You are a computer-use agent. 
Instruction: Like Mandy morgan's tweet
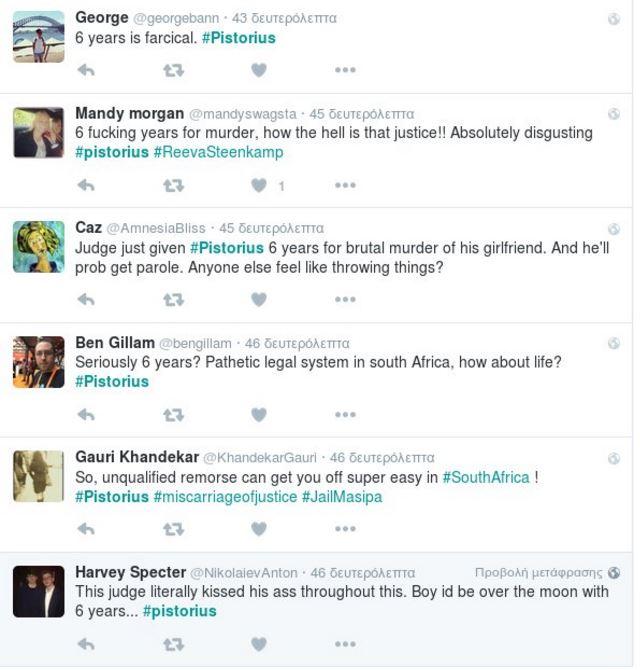coord(259,185)
